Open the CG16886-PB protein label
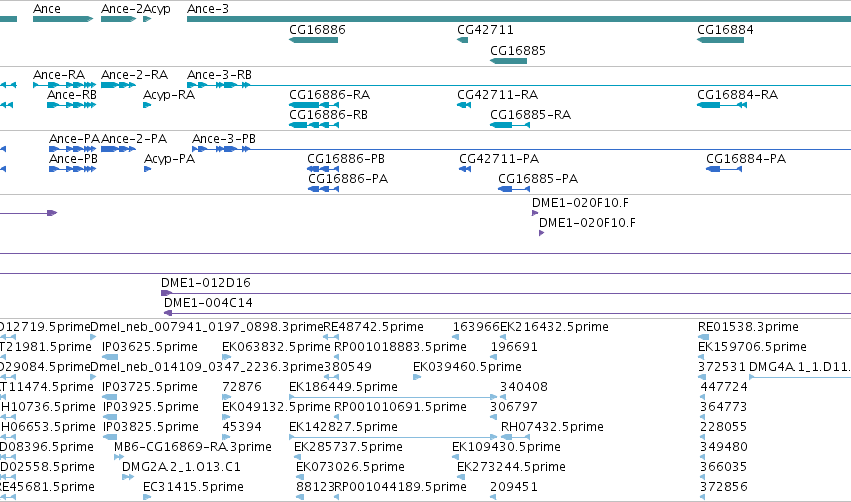Screen dimensions: 851x502 click(346, 159)
